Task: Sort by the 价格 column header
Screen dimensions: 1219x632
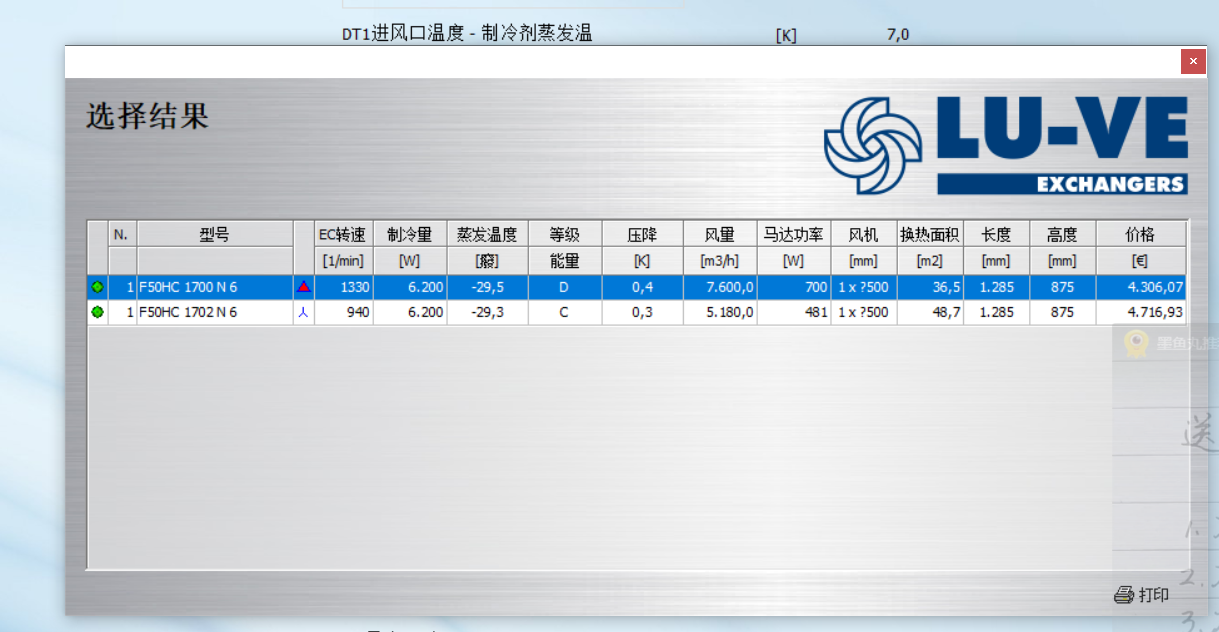Action: (1141, 235)
